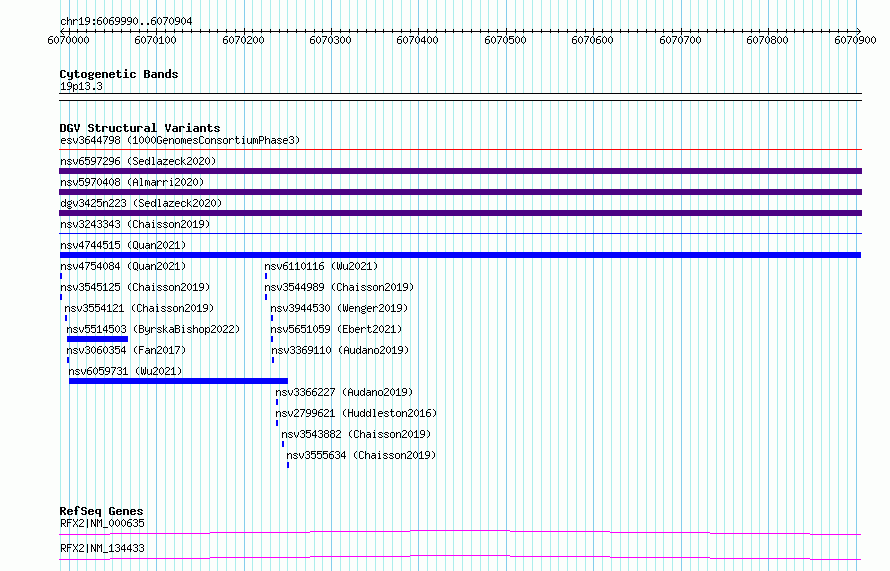Open nsv3554121 (Chaisson2019) variant

139,308
